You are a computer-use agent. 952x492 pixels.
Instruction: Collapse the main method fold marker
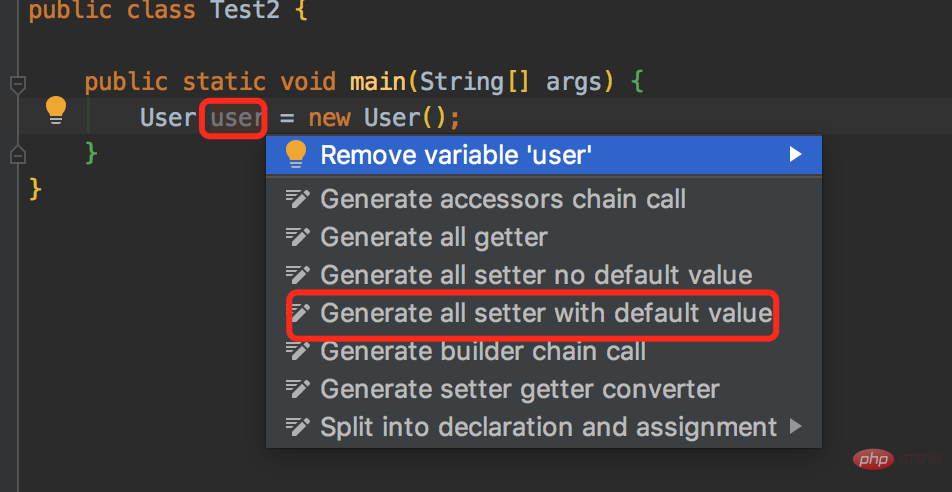point(17,82)
